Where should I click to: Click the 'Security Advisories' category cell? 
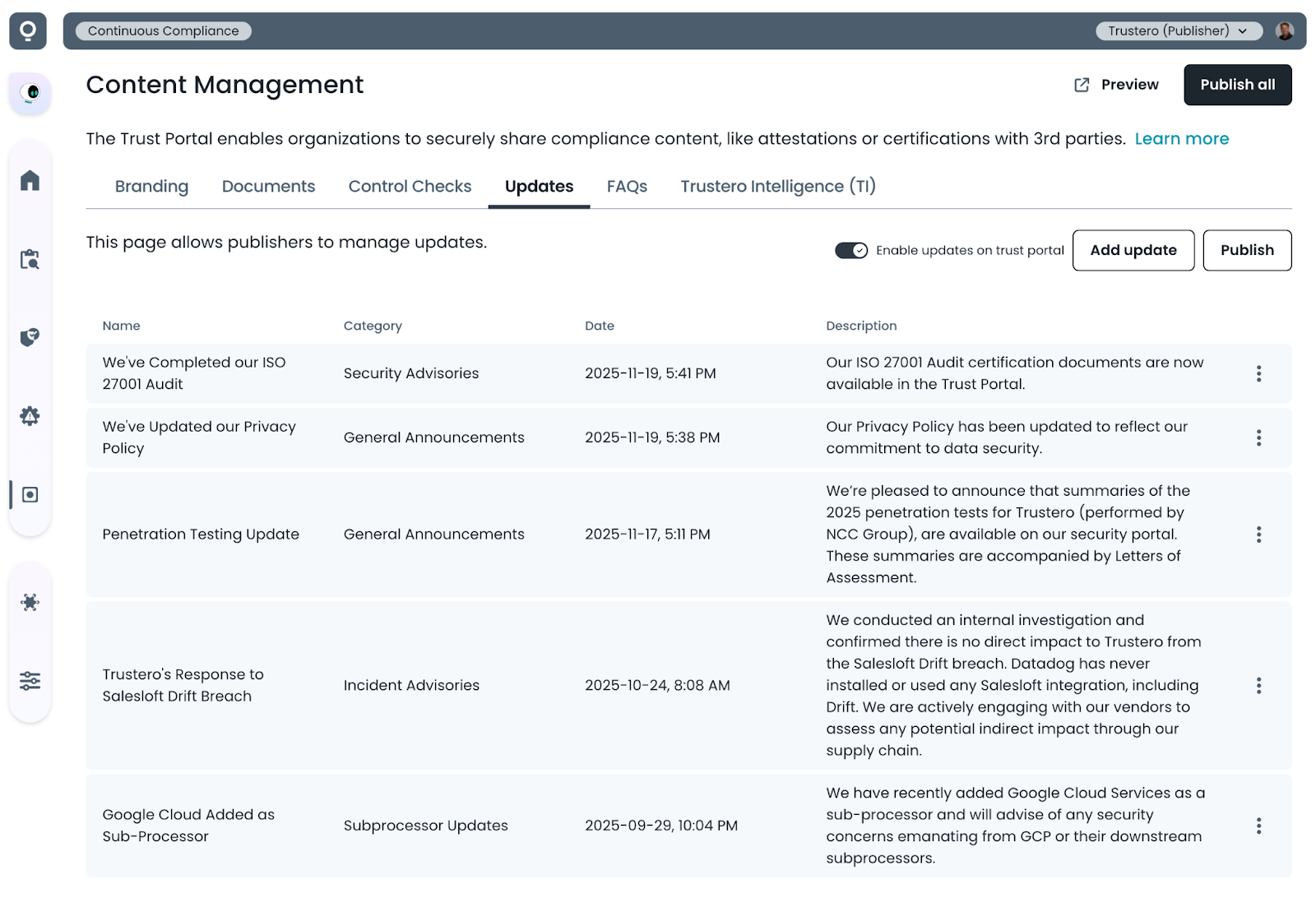411,373
